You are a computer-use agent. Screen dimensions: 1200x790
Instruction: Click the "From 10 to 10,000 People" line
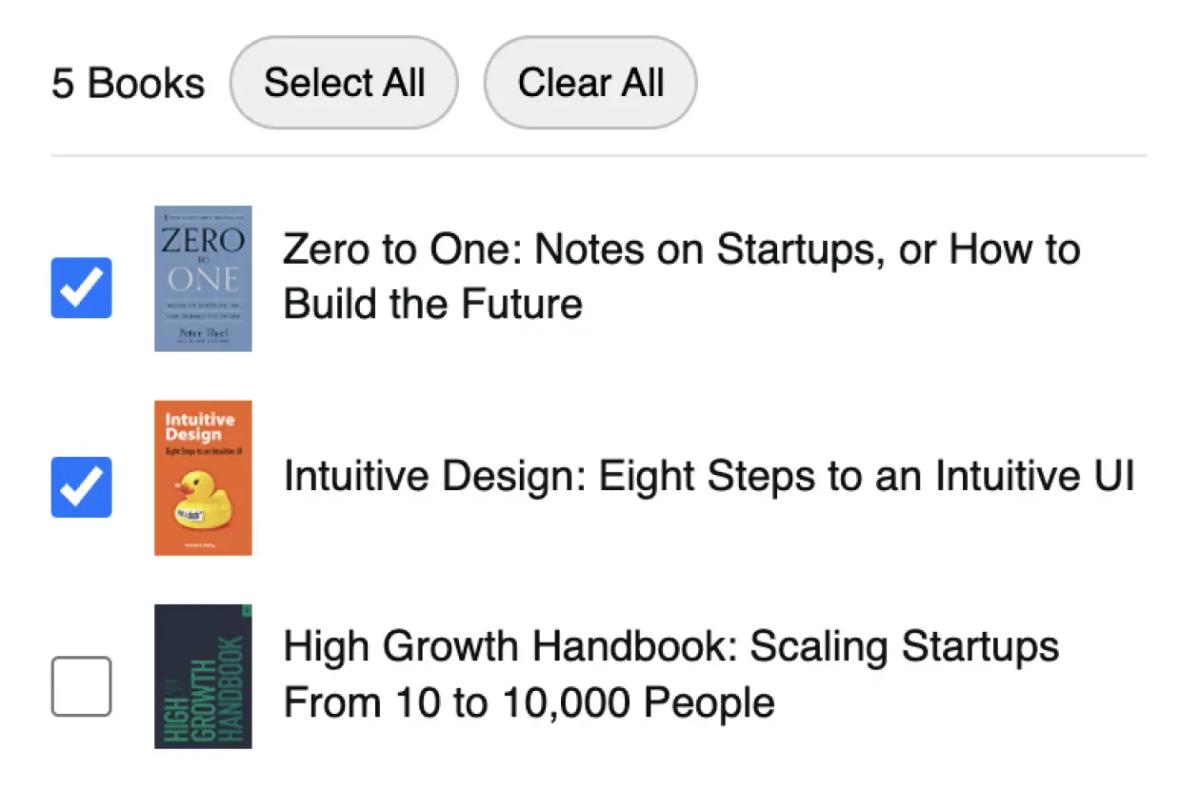[x=529, y=702]
